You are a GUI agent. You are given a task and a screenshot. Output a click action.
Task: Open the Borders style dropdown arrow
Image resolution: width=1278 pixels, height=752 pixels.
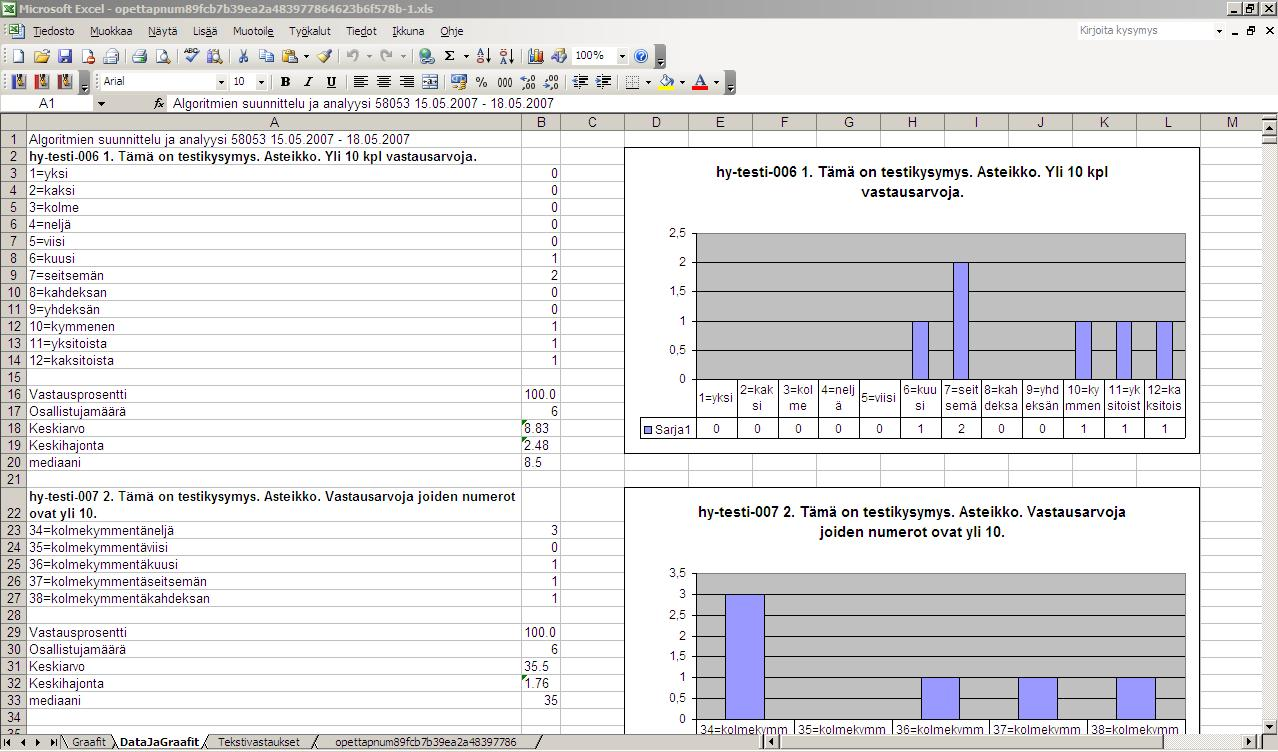point(647,82)
